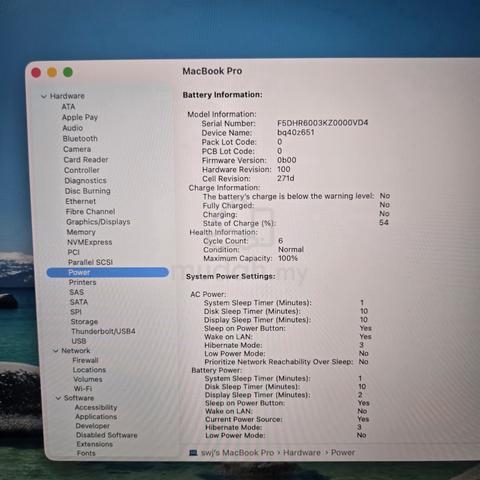The image size is (480, 480).
Task: Collapse the Software section chevron
Action: [x=58, y=398]
